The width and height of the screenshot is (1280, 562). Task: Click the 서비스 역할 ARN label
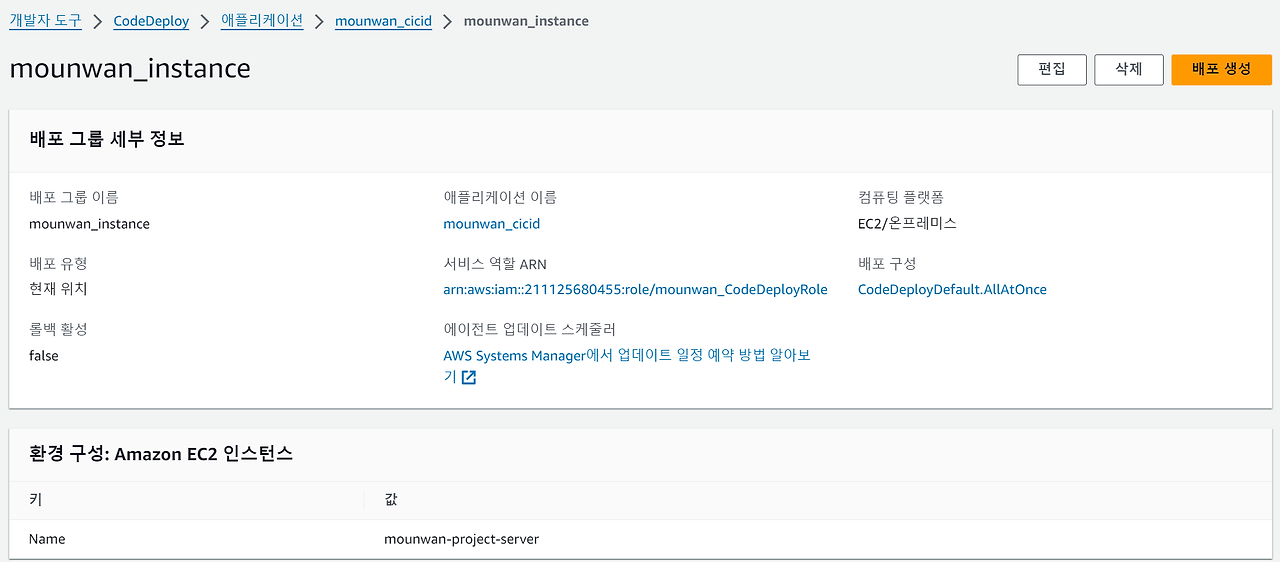(495, 264)
